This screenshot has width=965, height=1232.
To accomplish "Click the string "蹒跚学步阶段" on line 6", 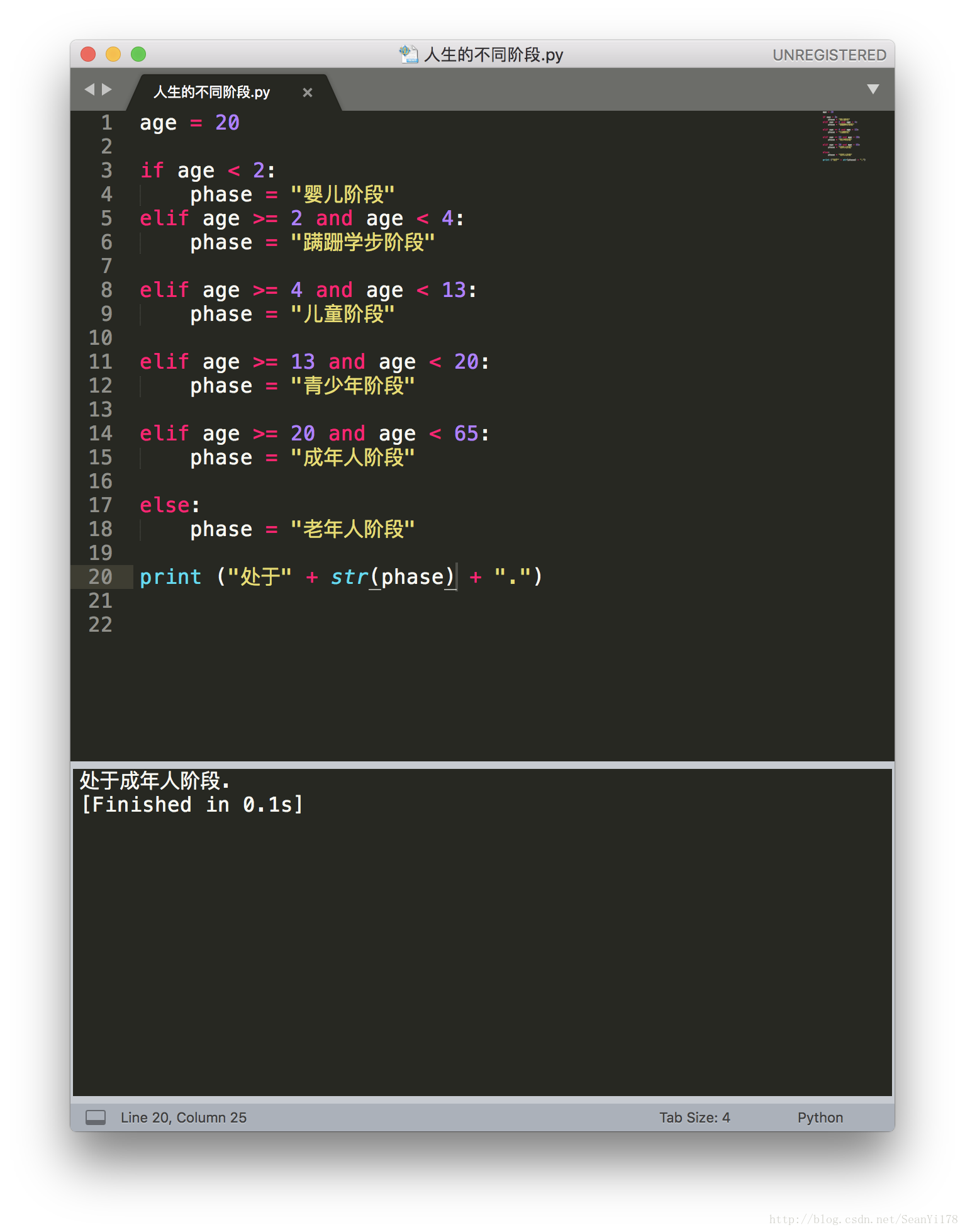I will click(x=363, y=242).
